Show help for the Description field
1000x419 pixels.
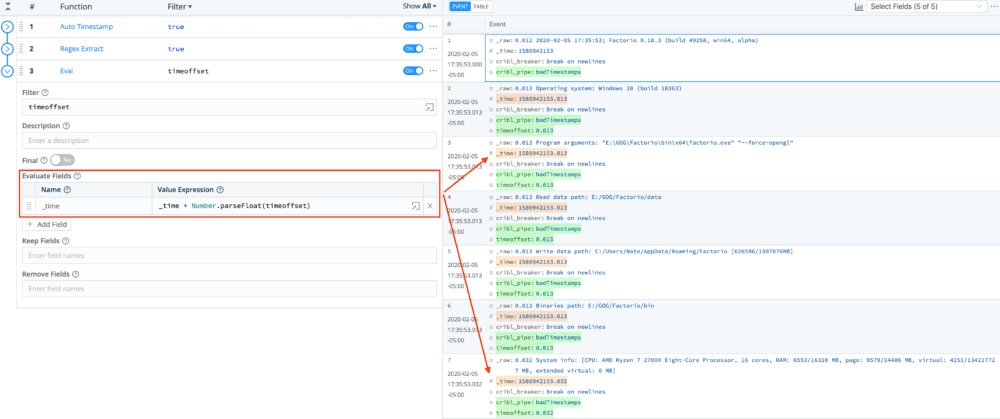point(66,126)
